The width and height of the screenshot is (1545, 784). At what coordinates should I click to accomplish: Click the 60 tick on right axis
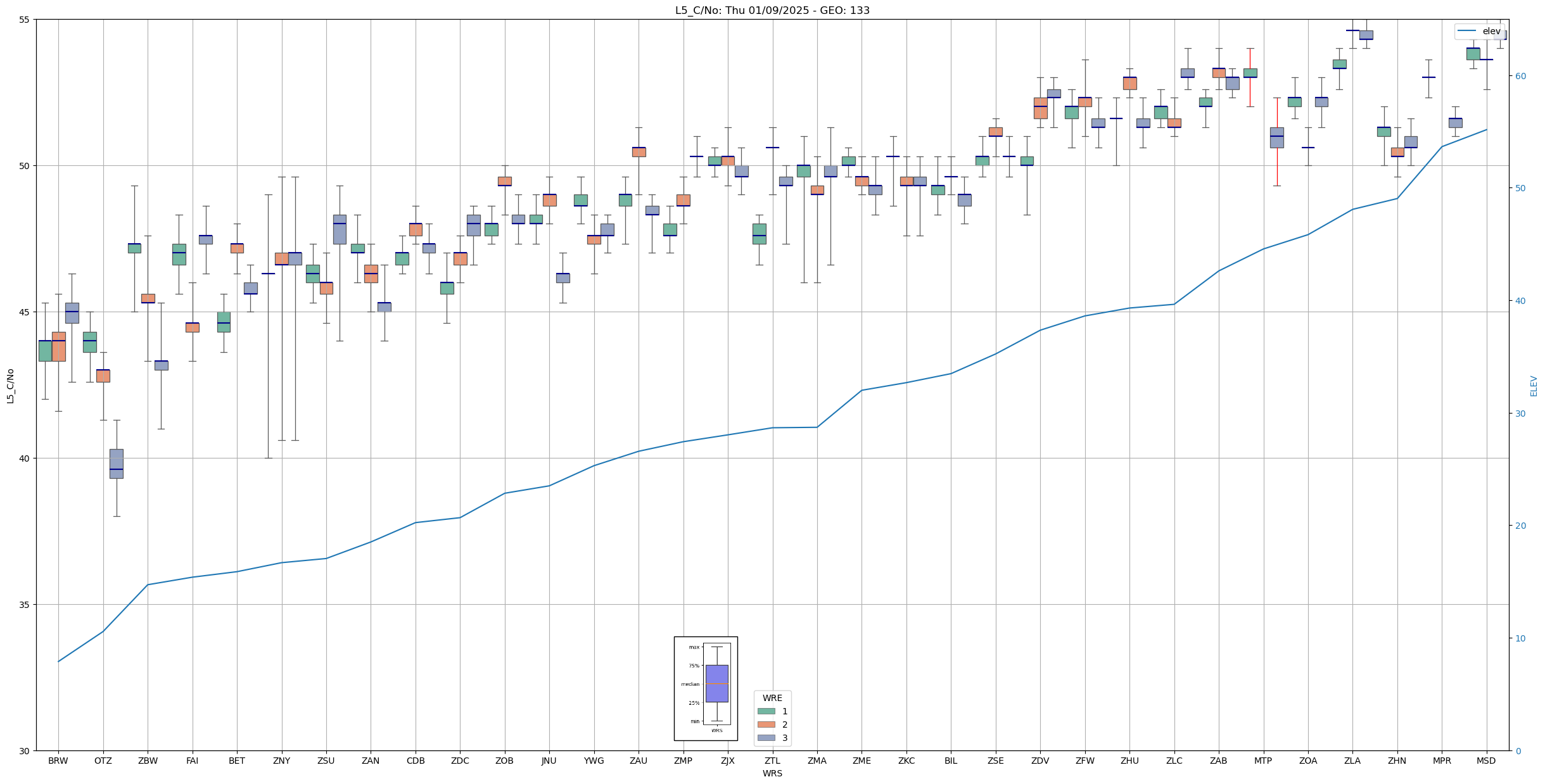pos(1520,76)
